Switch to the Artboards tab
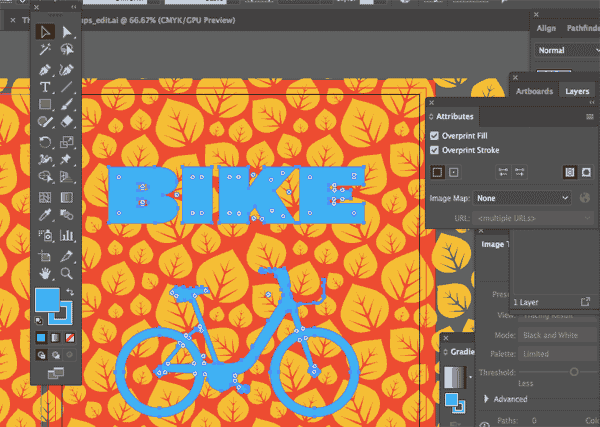 (x=534, y=91)
